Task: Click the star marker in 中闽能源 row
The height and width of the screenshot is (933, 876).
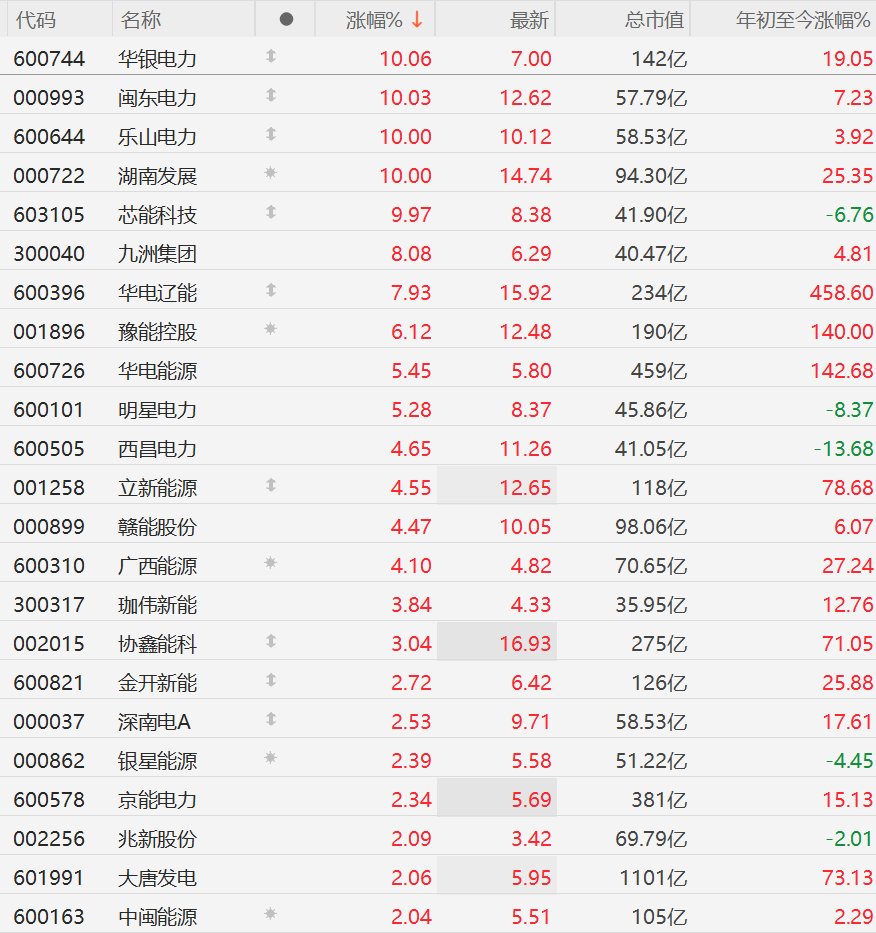Action: pyautogui.click(x=270, y=914)
